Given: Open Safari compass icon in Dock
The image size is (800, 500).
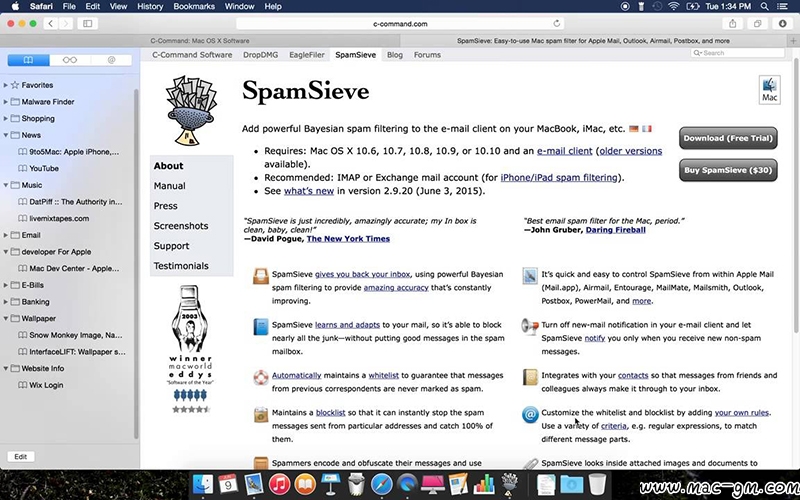Looking at the screenshot, I should pyautogui.click(x=381, y=484).
